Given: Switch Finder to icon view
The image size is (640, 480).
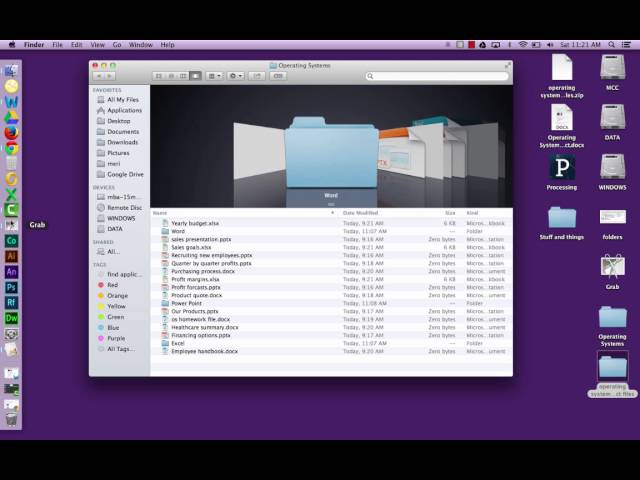Looking at the screenshot, I should click(159, 76).
